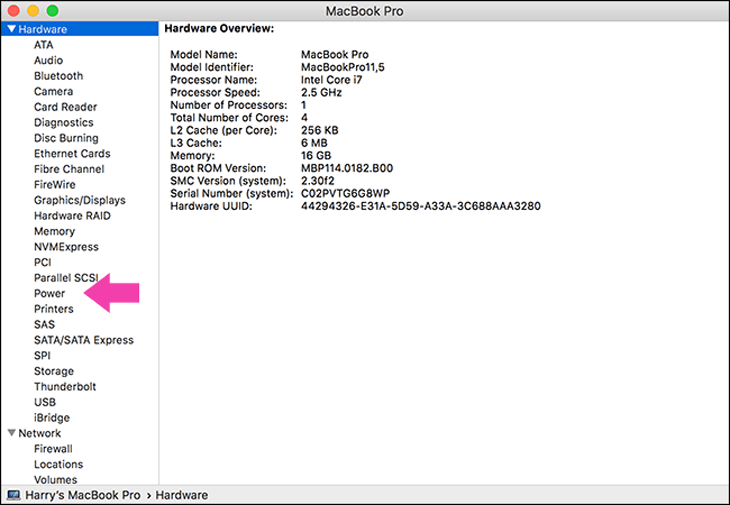
Task: Open the Power section
Action: (49, 293)
